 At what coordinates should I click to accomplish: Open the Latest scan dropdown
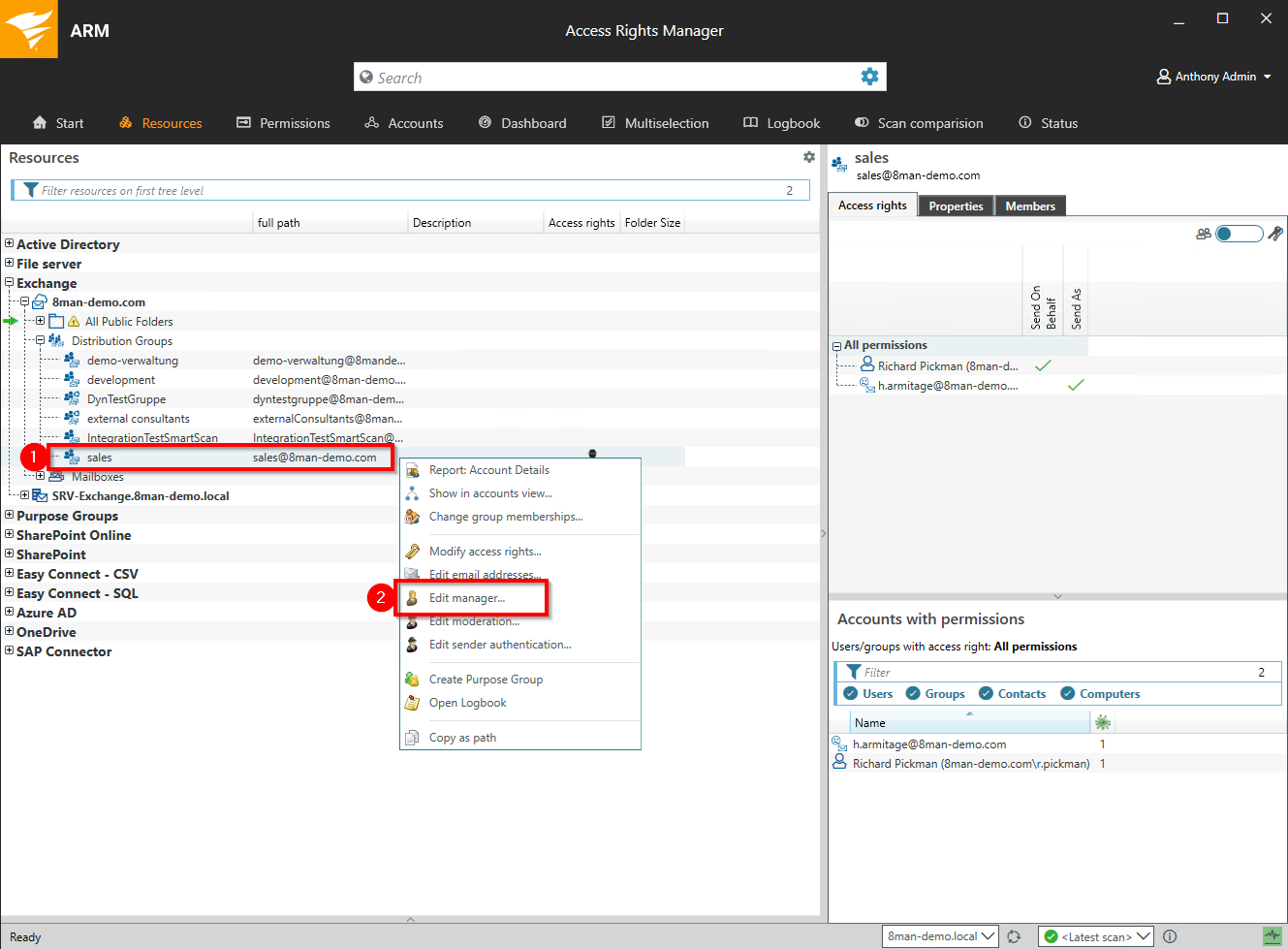[x=1095, y=936]
